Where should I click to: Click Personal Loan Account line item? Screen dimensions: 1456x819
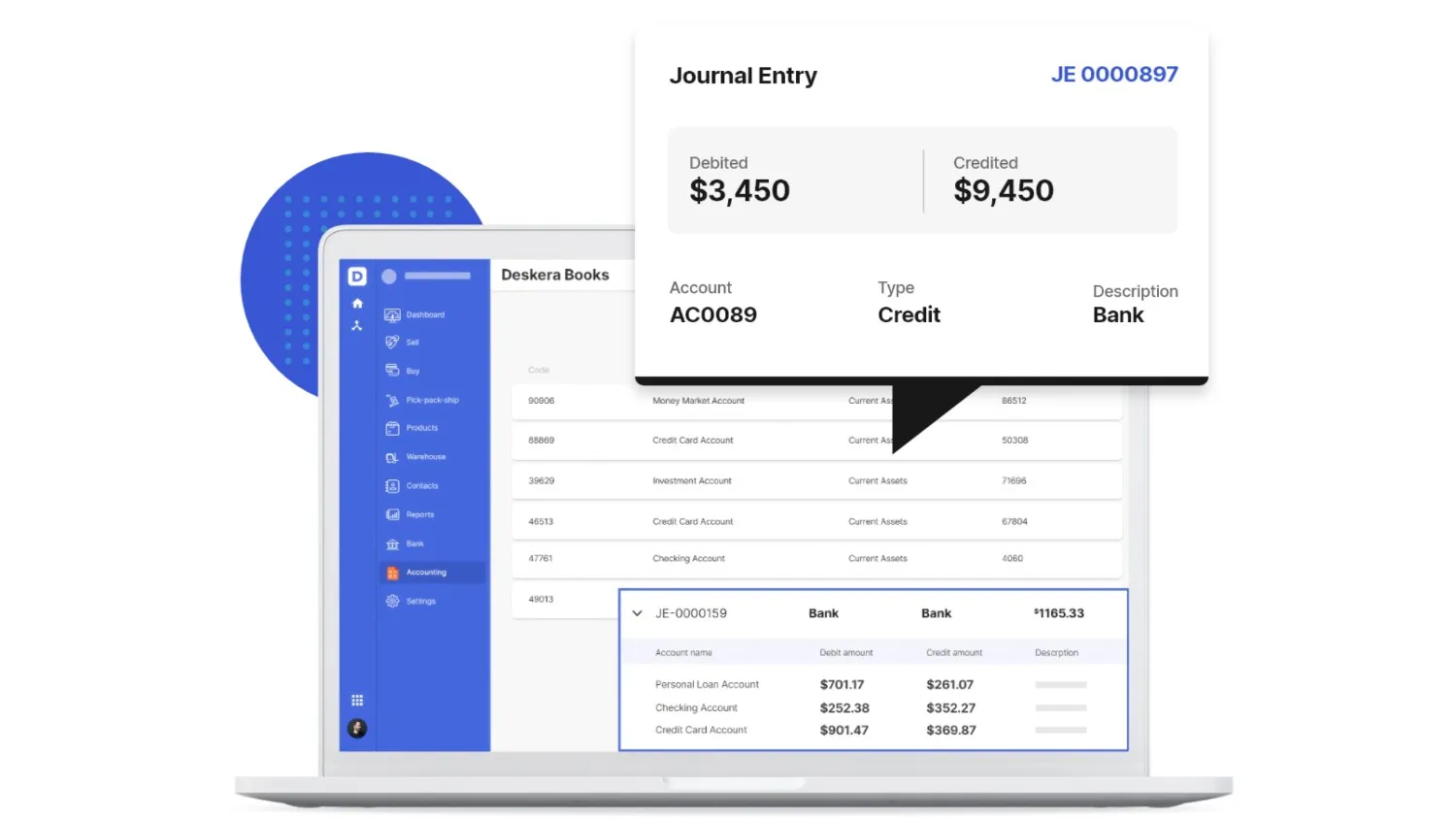click(707, 685)
